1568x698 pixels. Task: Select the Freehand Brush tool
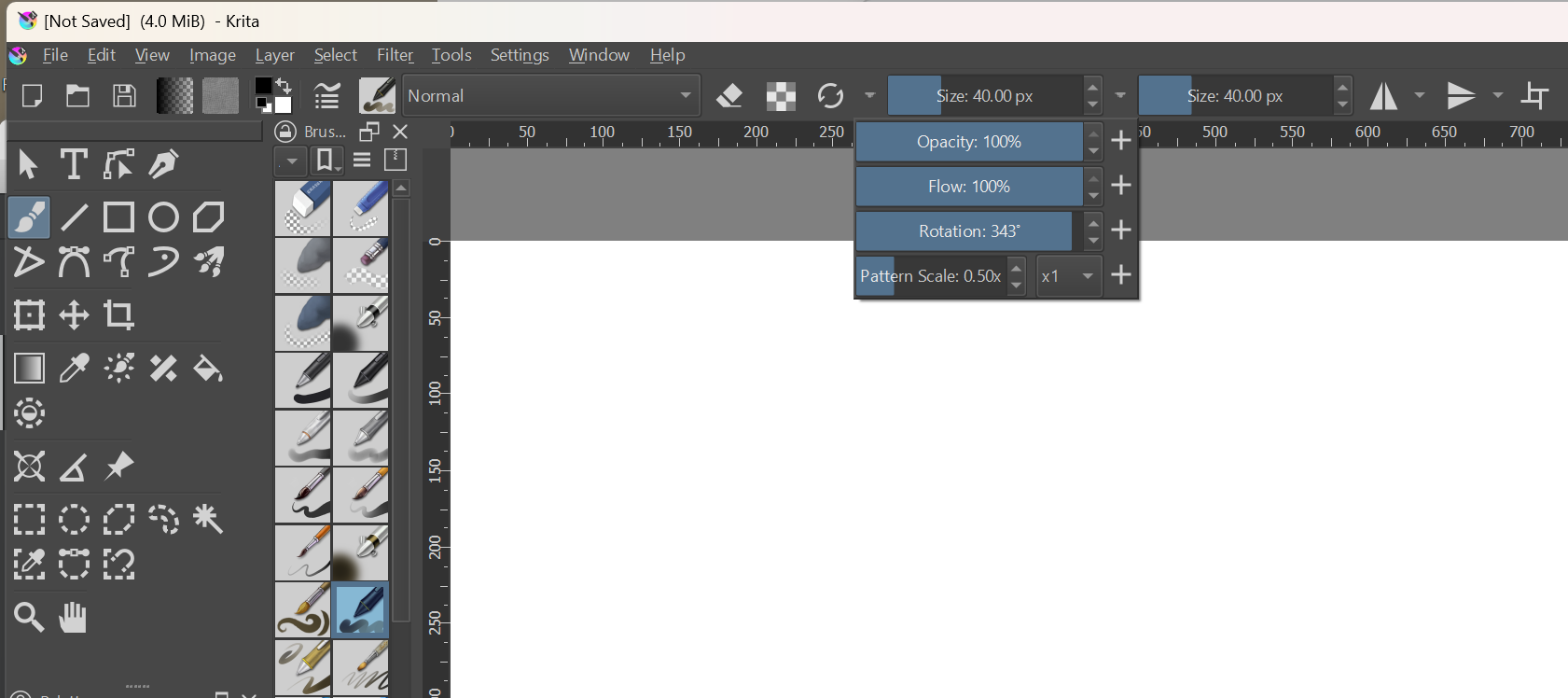[x=29, y=217]
